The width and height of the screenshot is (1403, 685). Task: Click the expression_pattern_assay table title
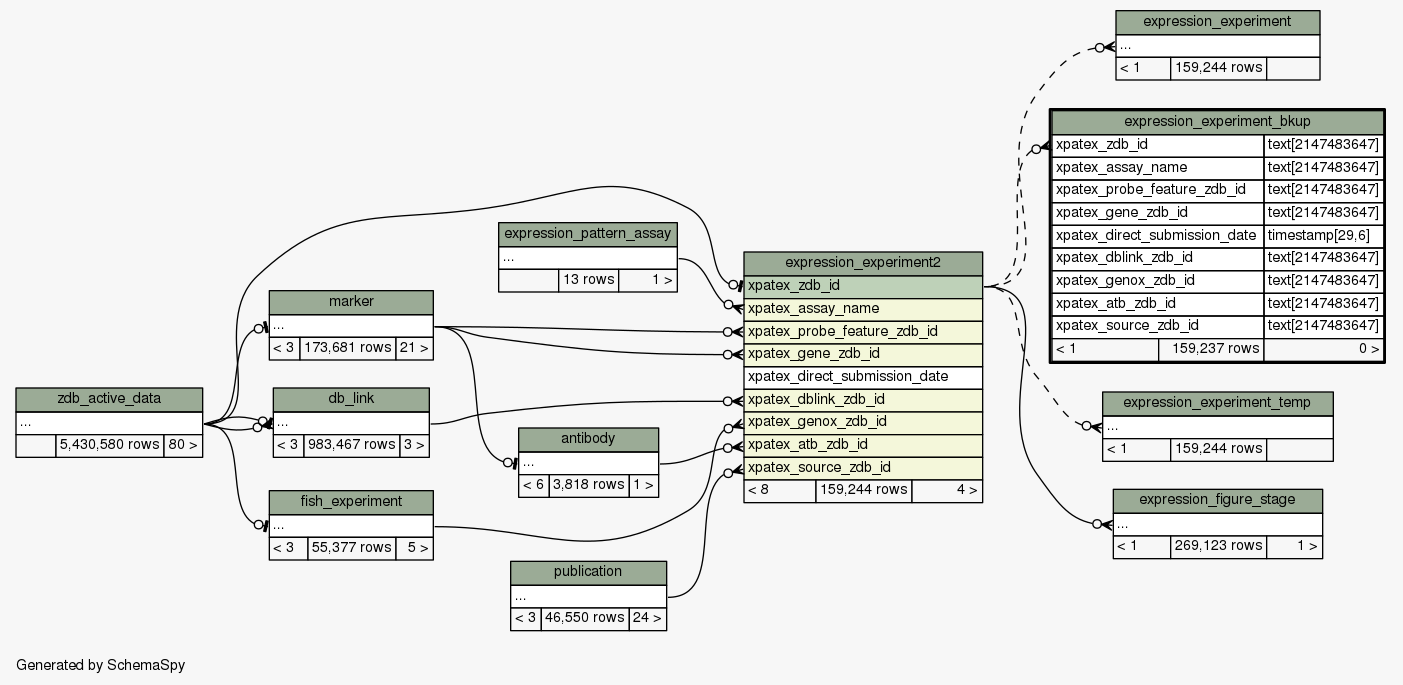(x=587, y=234)
